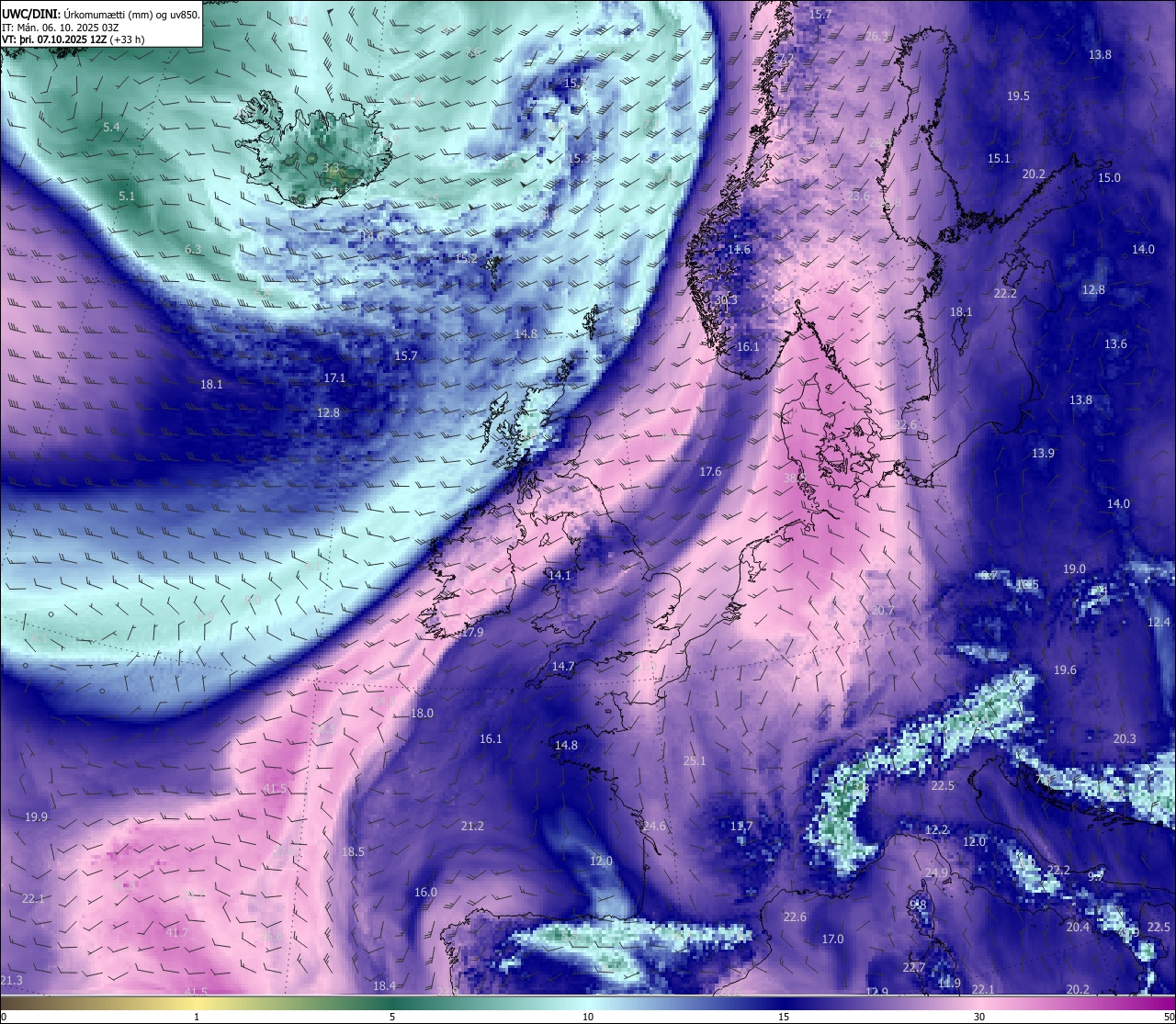Click the 17.6 value over the North Sea
The image size is (1176, 1024).
(710, 471)
